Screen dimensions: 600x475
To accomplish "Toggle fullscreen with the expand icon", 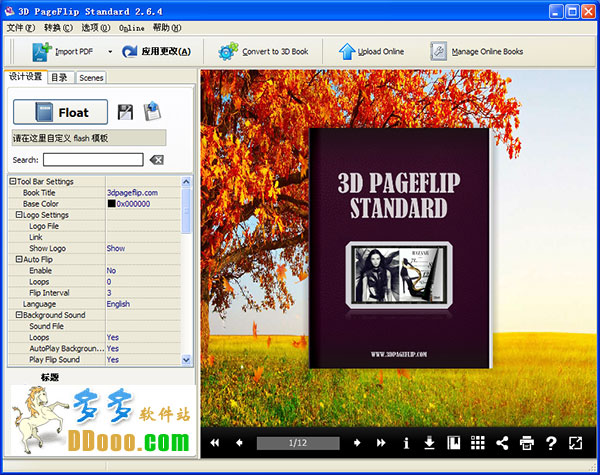I will [576, 443].
